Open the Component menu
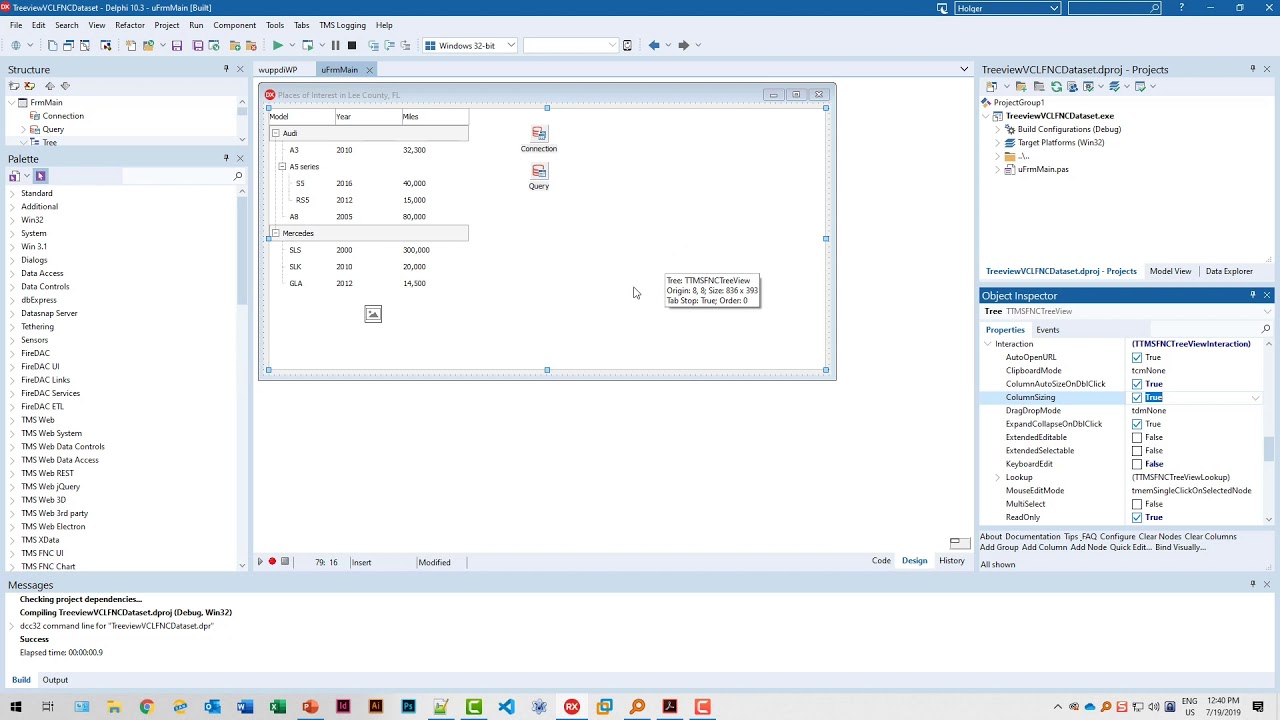Screen dimensions: 1280x720 click(234, 25)
